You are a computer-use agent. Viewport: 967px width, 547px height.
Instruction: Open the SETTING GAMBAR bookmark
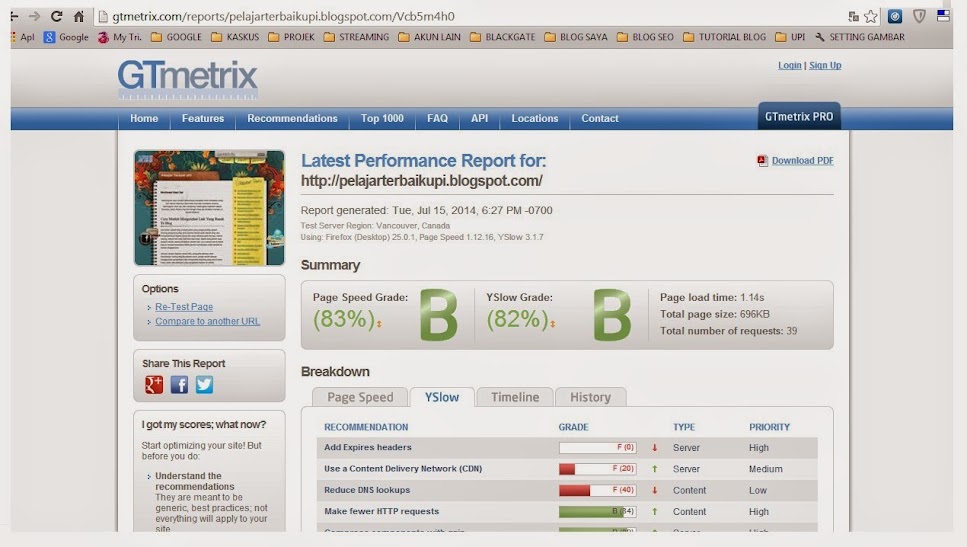[x=860, y=37]
